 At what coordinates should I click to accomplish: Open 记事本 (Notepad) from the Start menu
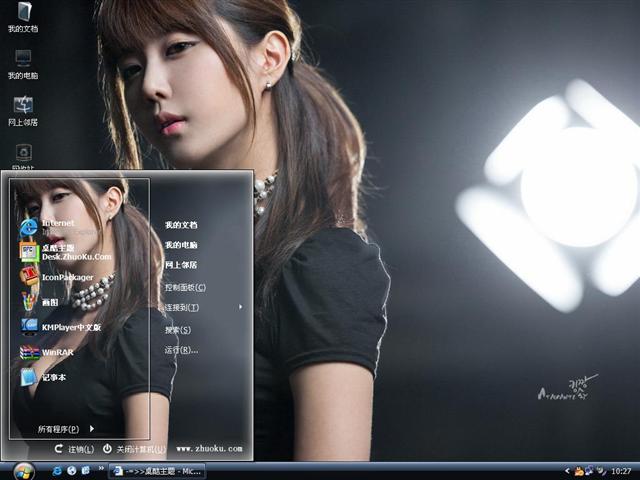(x=43, y=377)
